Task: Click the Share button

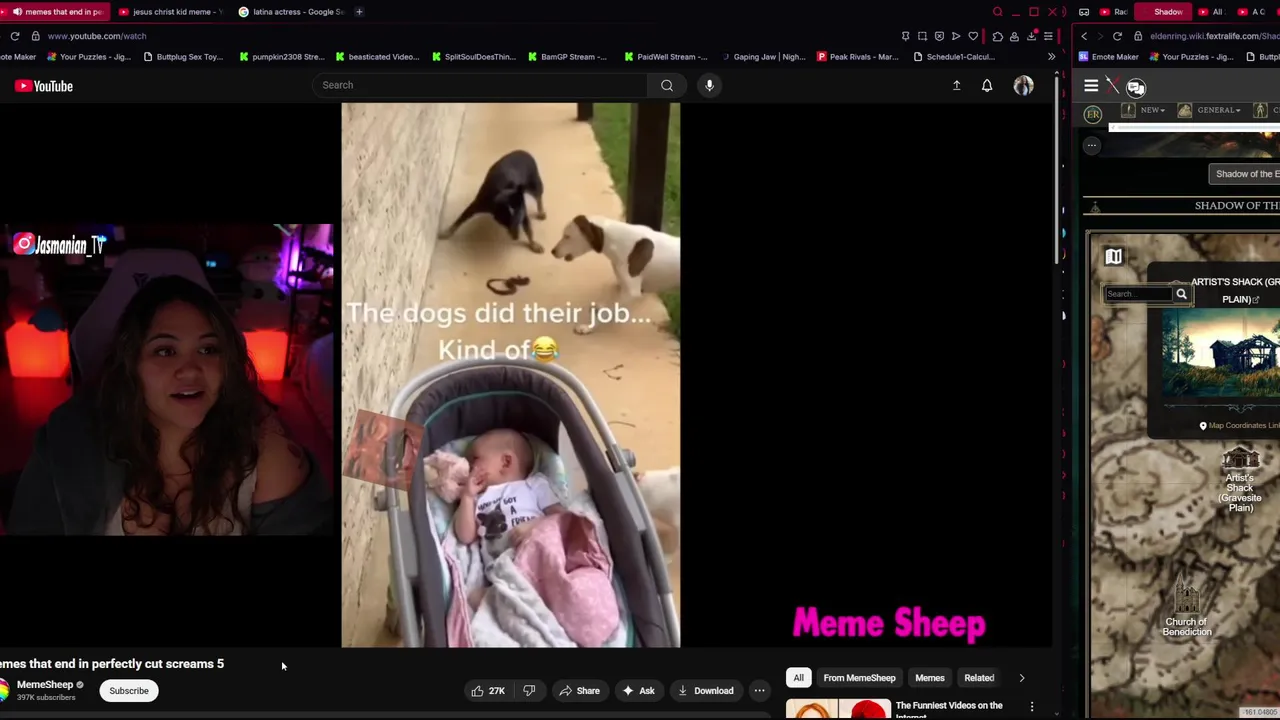Action: click(x=580, y=691)
